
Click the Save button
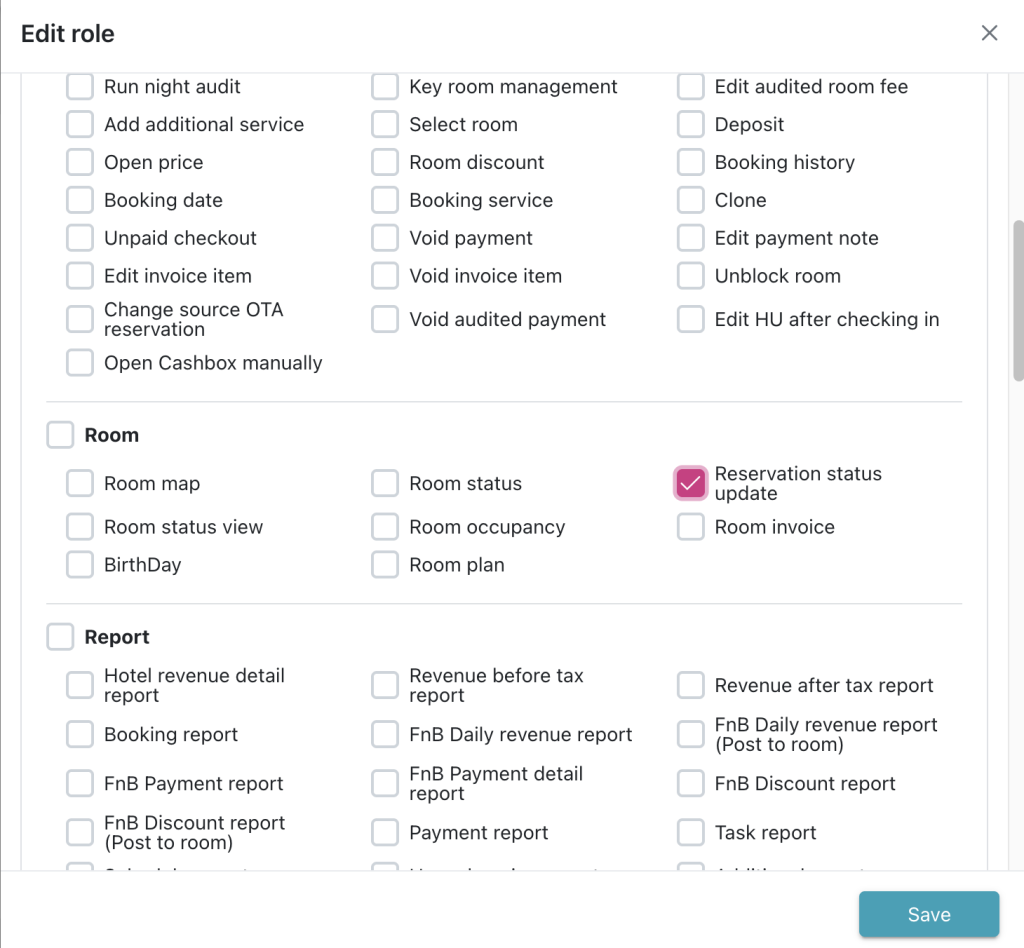coord(928,914)
